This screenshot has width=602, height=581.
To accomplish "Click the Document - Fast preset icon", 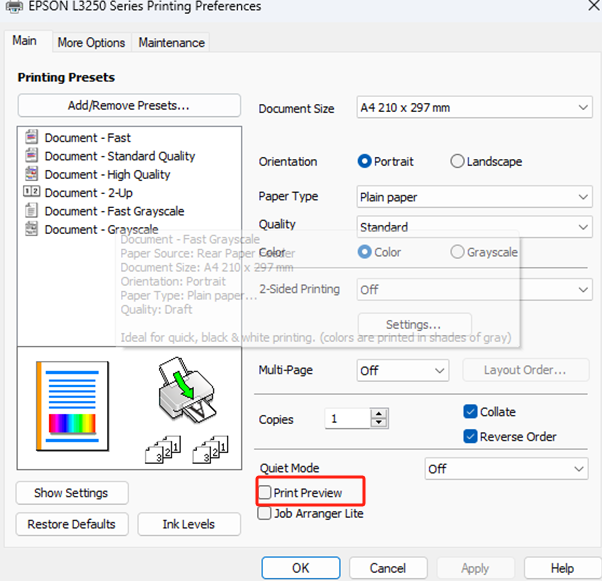I will [31, 137].
